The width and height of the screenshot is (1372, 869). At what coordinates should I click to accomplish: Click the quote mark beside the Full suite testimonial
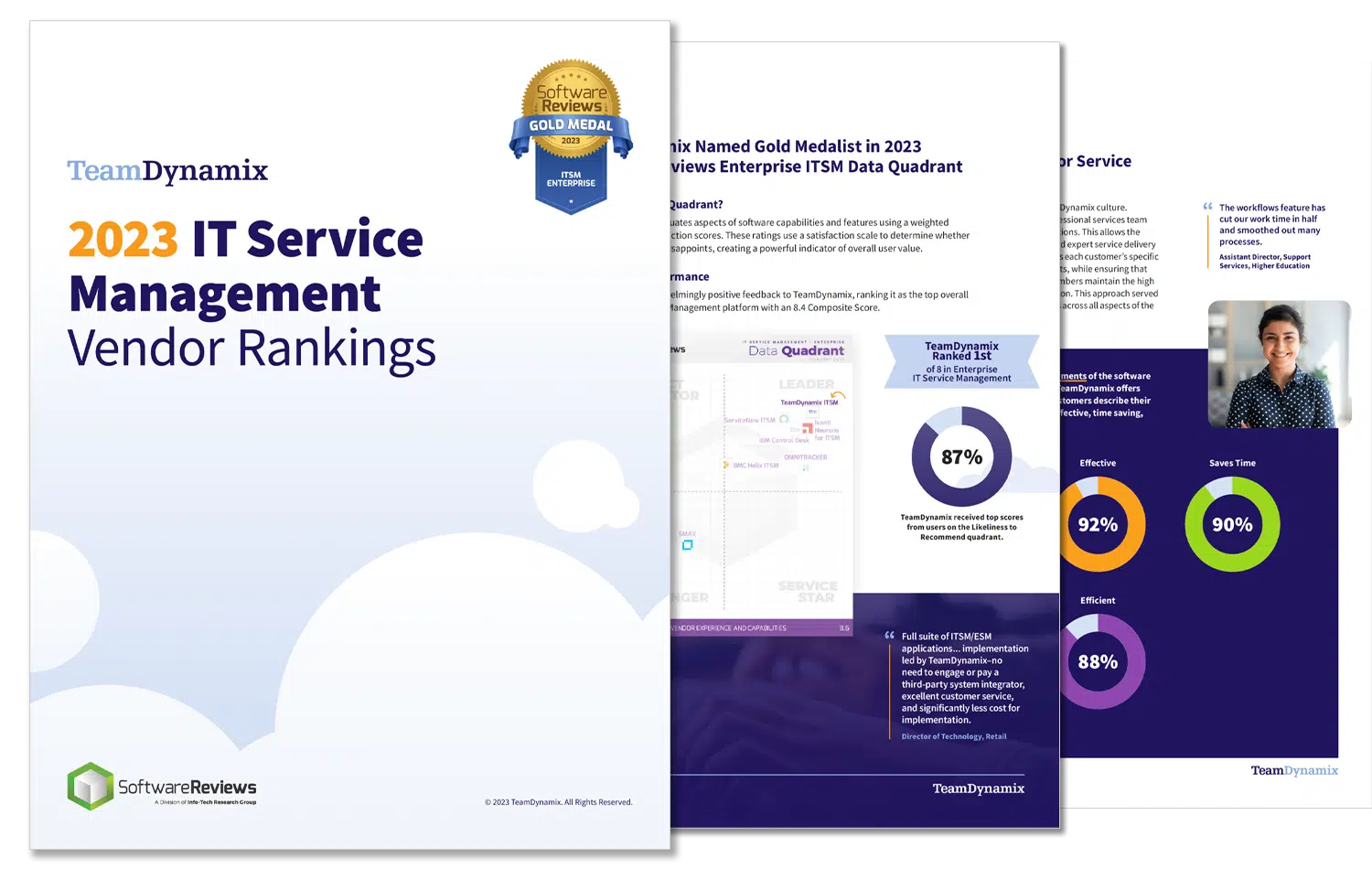(889, 635)
